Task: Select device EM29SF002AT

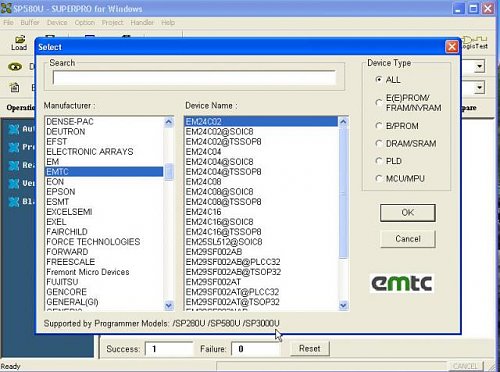Action: click(261, 282)
